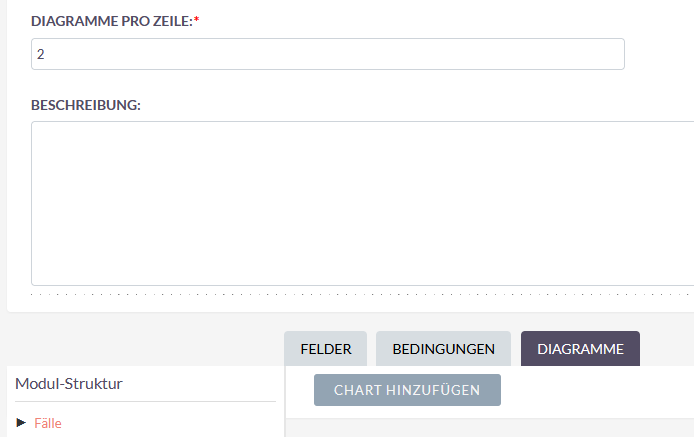Click the bottom-left corner of Beschreibung box
Image resolution: width=694 pixels, height=437 pixels.
point(34,284)
